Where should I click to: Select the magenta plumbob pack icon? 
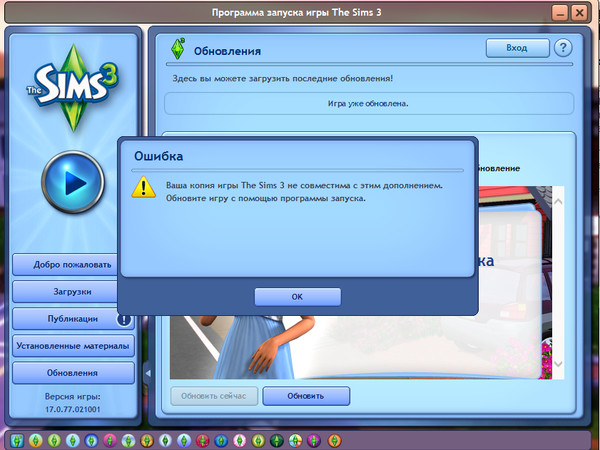[x=110, y=440]
